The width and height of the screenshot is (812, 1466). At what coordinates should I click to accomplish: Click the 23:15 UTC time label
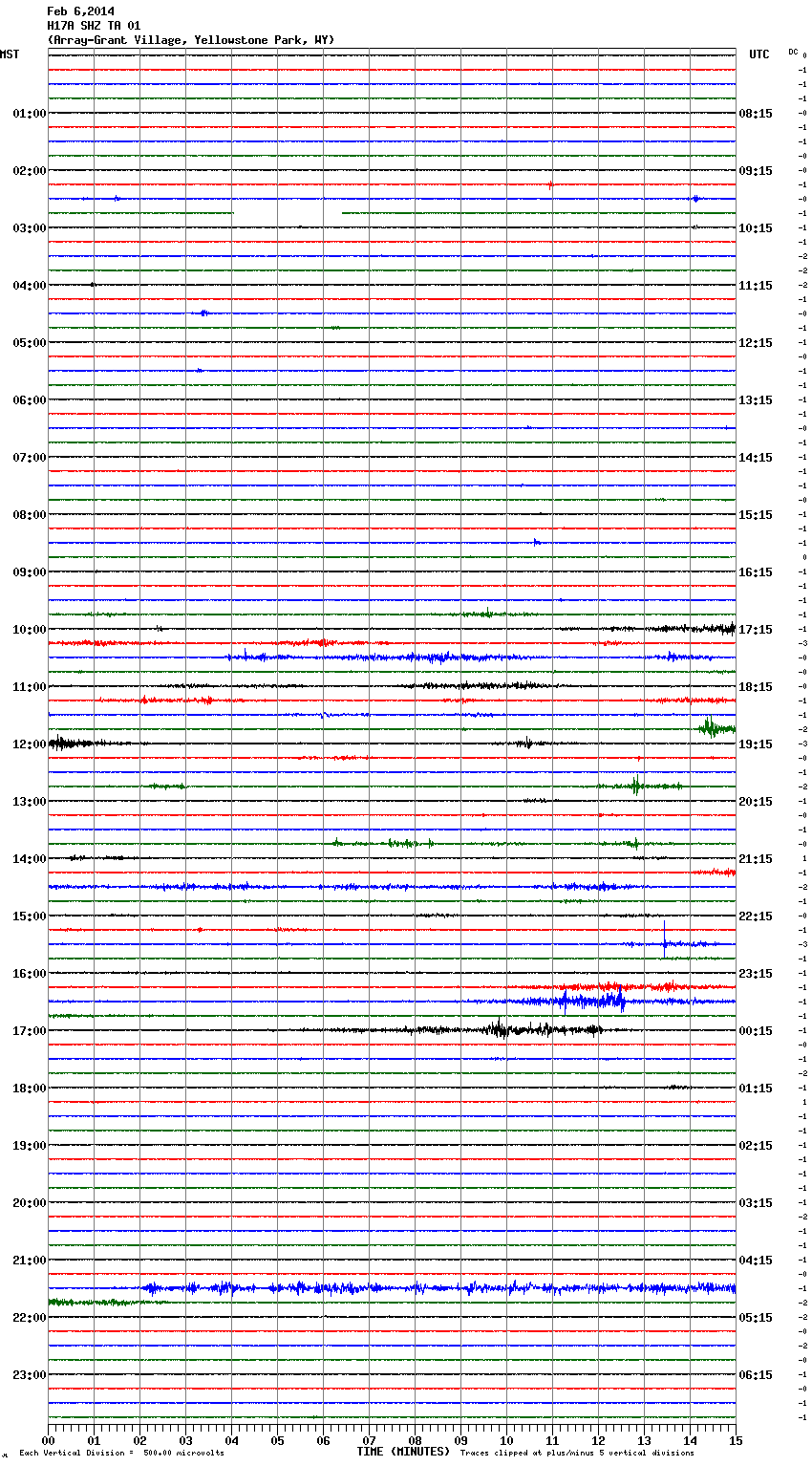pyautogui.click(x=756, y=974)
